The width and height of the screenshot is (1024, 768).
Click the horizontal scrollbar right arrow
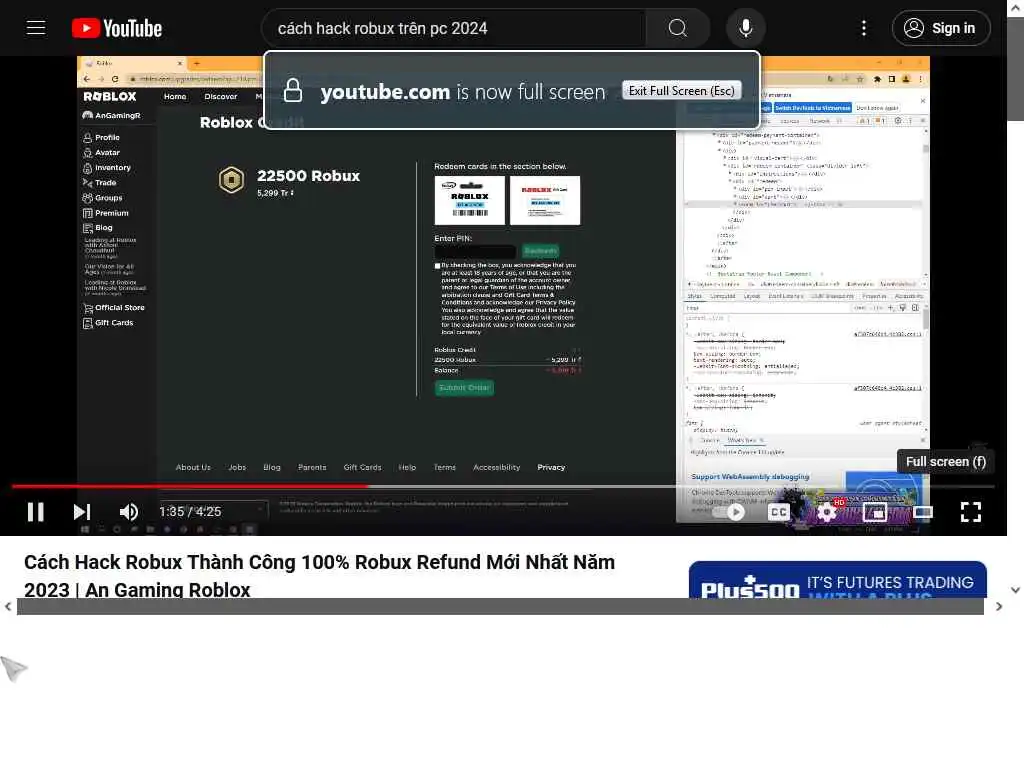pyautogui.click(x=999, y=607)
